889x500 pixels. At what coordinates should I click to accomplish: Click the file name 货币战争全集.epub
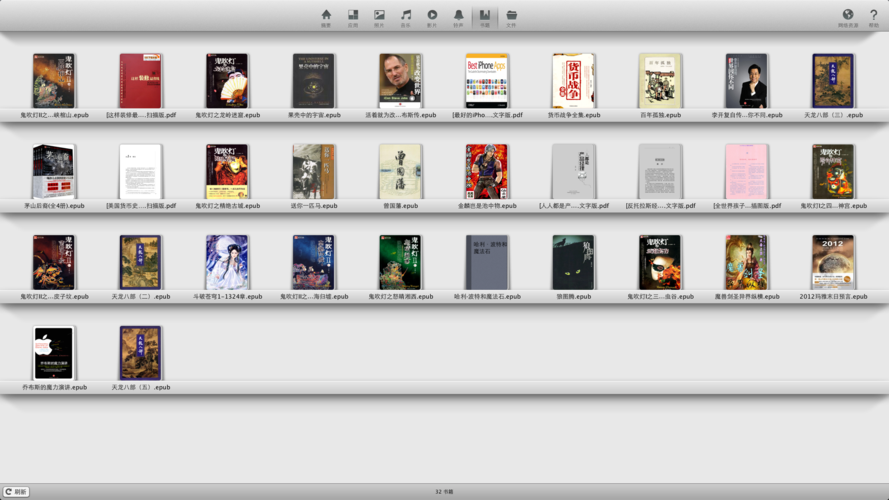(574, 115)
